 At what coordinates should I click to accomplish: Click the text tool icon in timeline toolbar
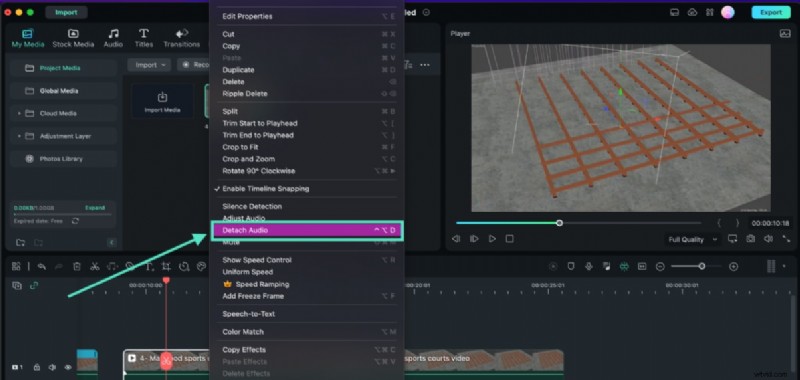149,266
